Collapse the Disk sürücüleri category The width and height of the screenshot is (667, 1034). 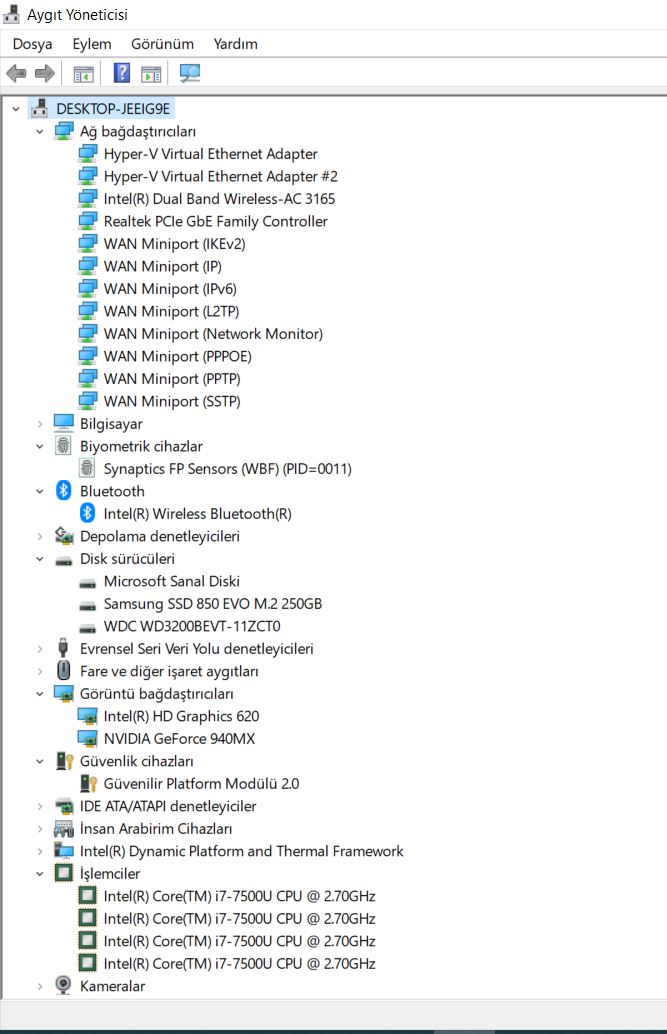(x=40, y=559)
